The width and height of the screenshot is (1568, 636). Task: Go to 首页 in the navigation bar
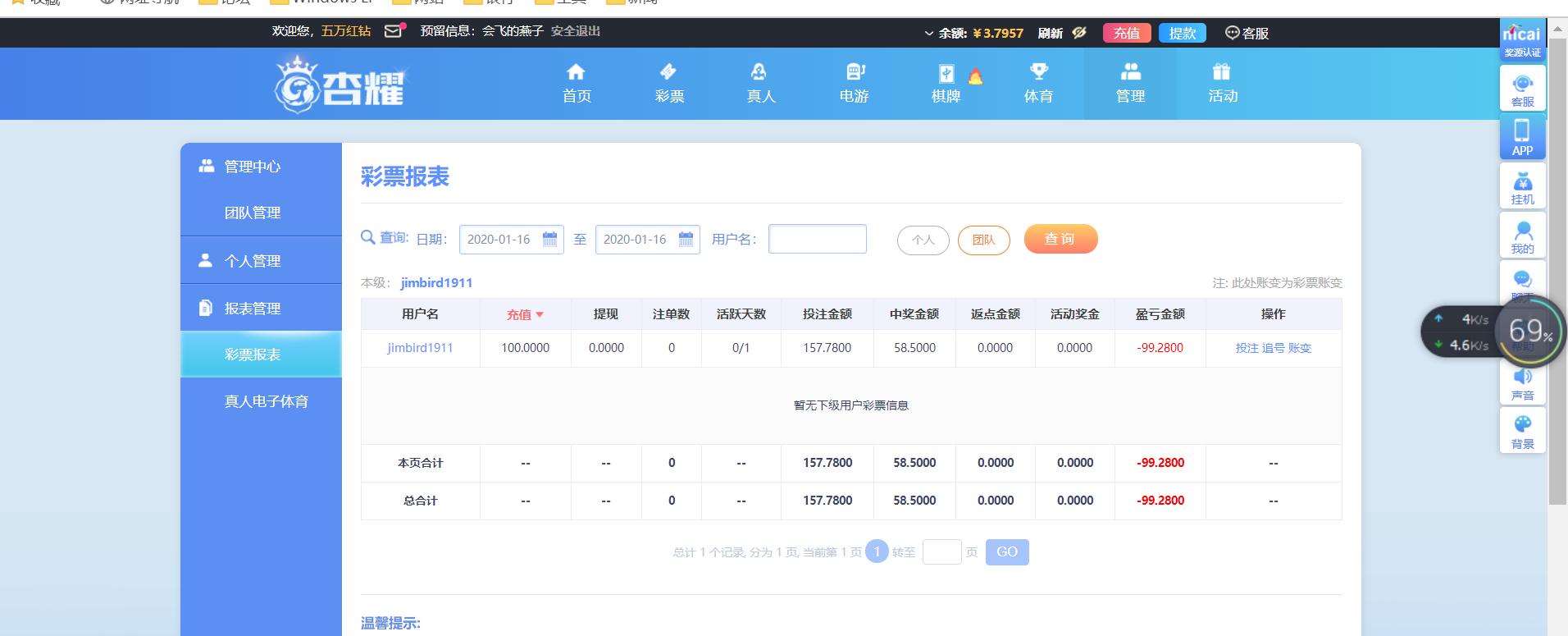point(577,84)
